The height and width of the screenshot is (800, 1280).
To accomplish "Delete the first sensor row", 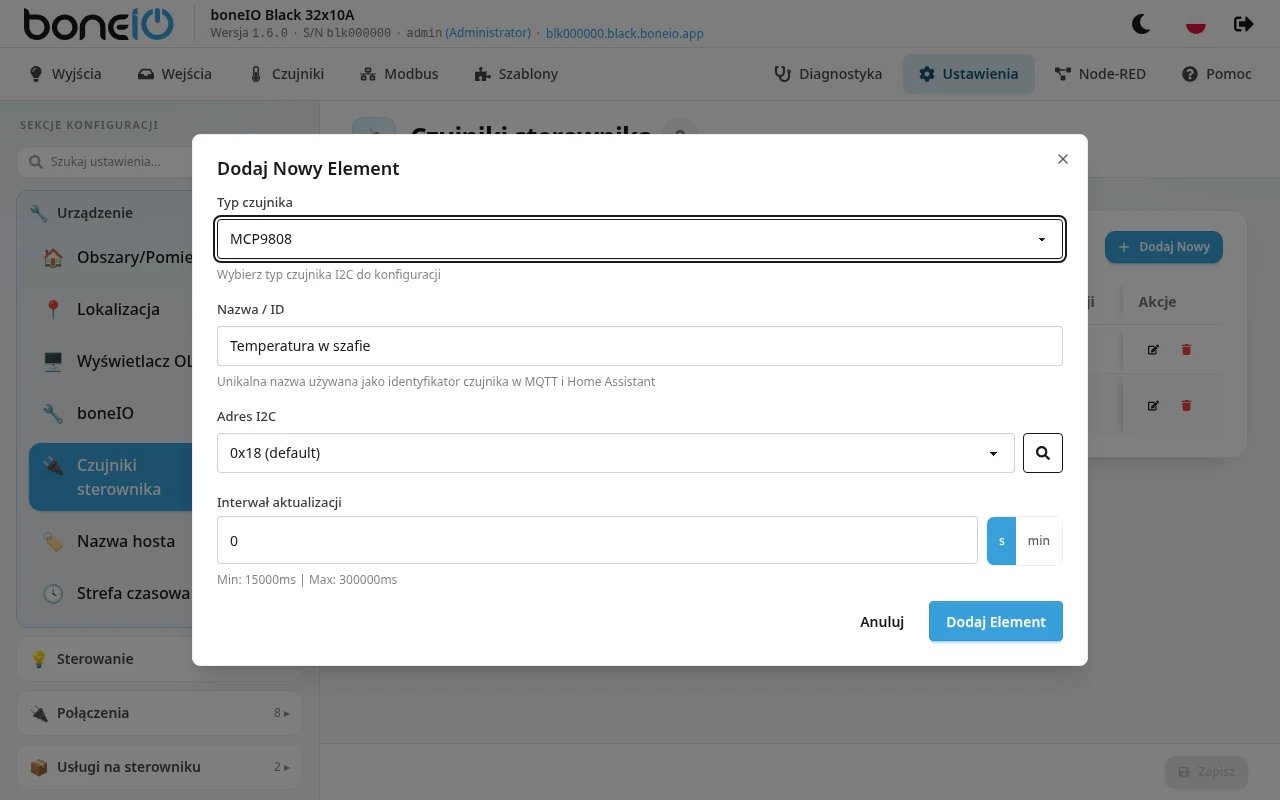I will point(1187,349).
